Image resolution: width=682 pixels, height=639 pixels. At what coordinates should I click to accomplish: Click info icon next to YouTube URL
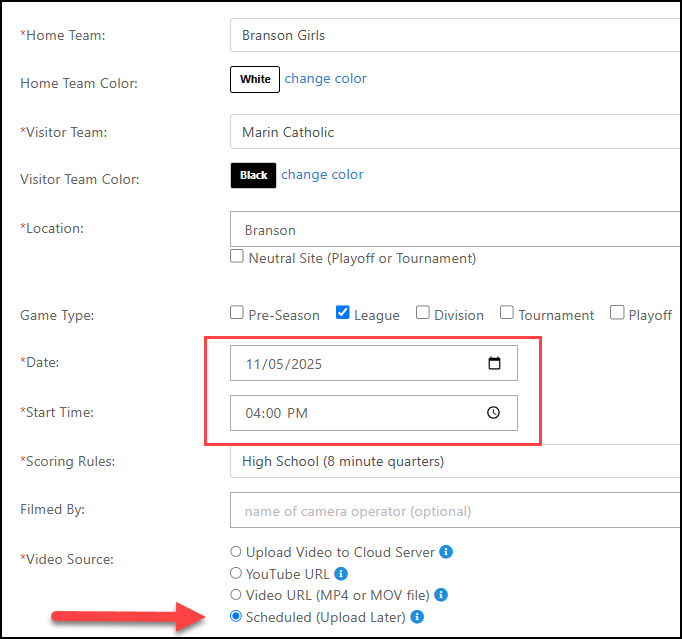coord(341,574)
